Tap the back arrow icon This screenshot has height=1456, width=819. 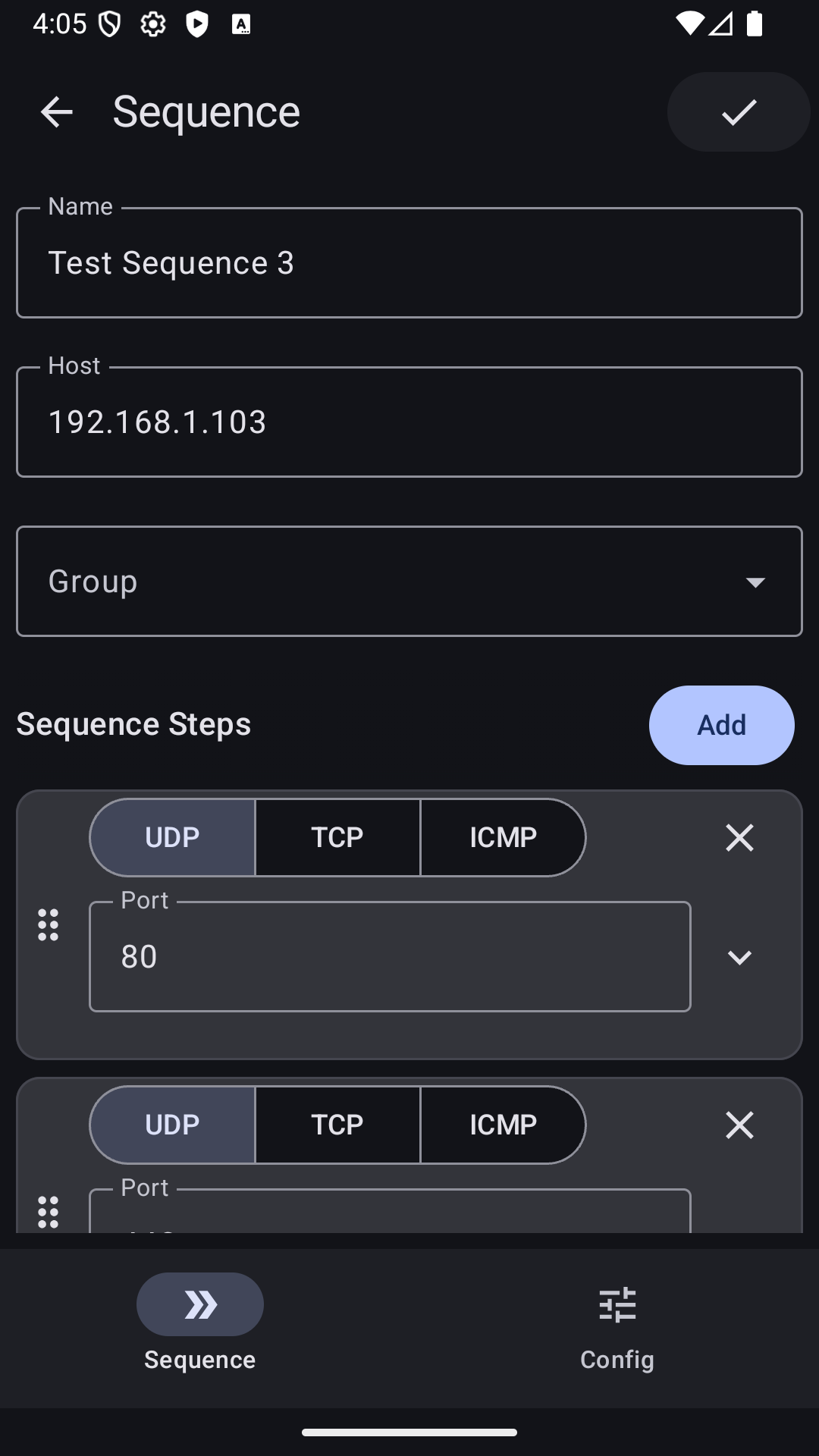point(56,112)
